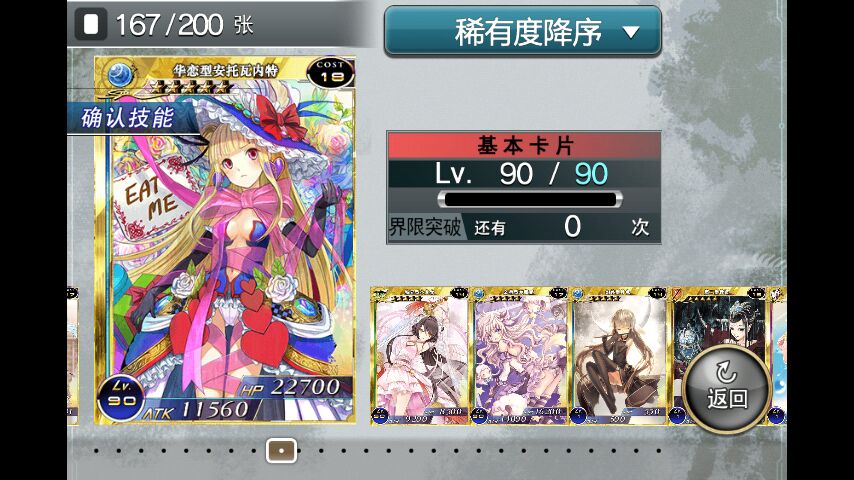Click the blue orb attribute icon on main card
This screenshot has height=480, width=854.
coord(120,75)
